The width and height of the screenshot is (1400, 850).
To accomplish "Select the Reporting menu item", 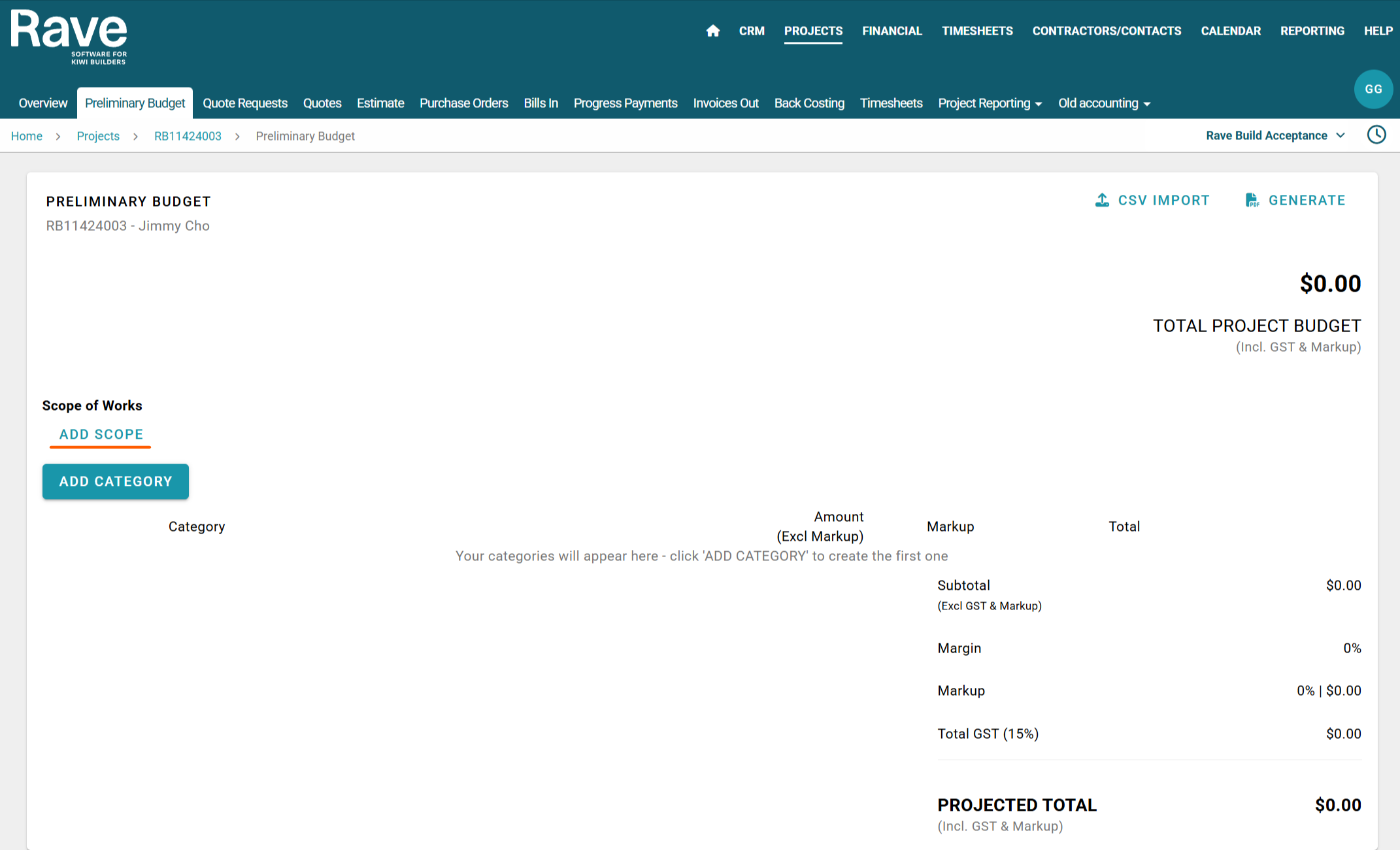I will [1312, 31].
